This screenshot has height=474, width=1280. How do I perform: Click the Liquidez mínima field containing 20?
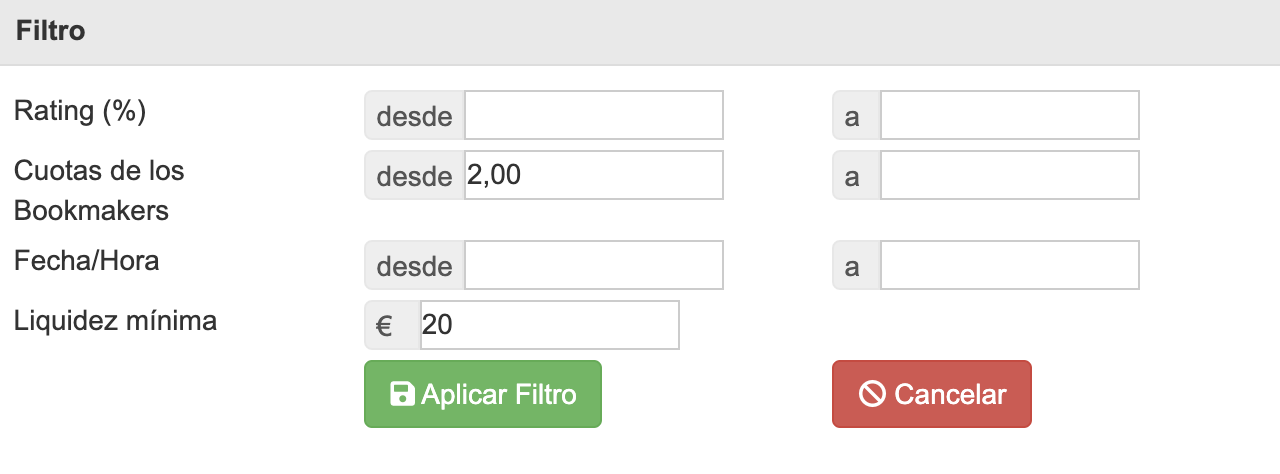point(549,326)
